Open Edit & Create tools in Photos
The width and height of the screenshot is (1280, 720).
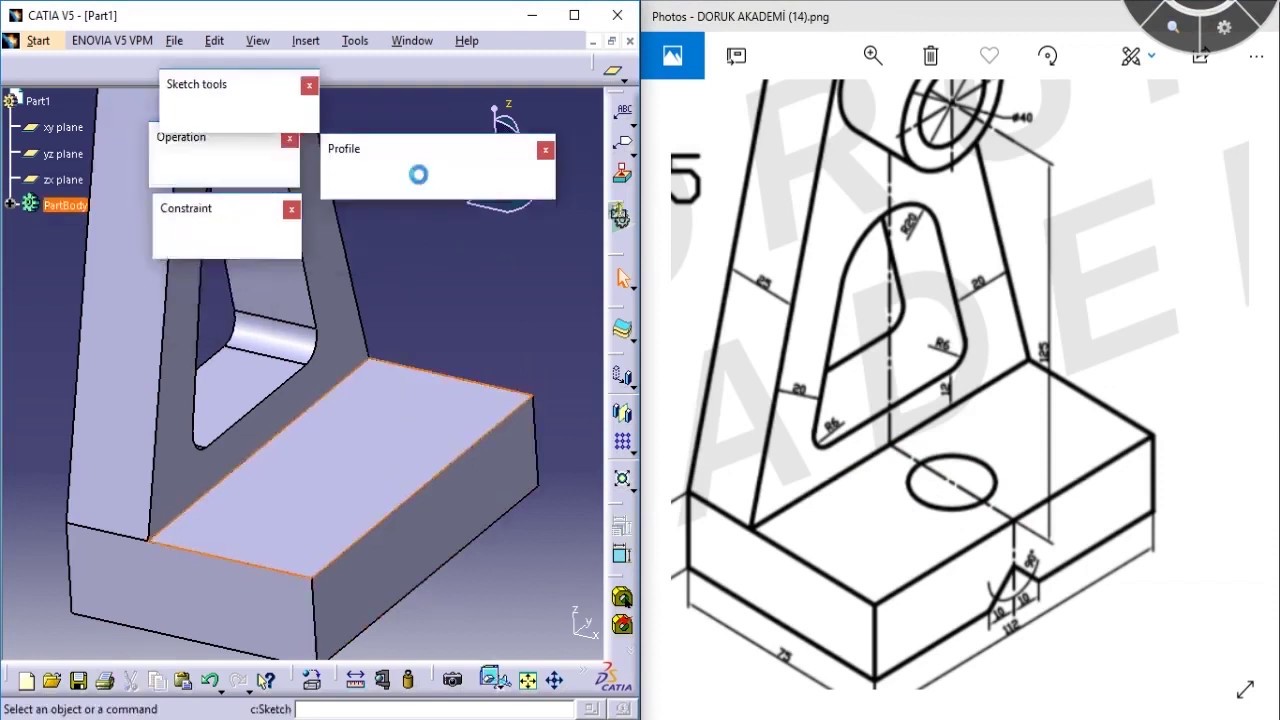[1131, 56]
